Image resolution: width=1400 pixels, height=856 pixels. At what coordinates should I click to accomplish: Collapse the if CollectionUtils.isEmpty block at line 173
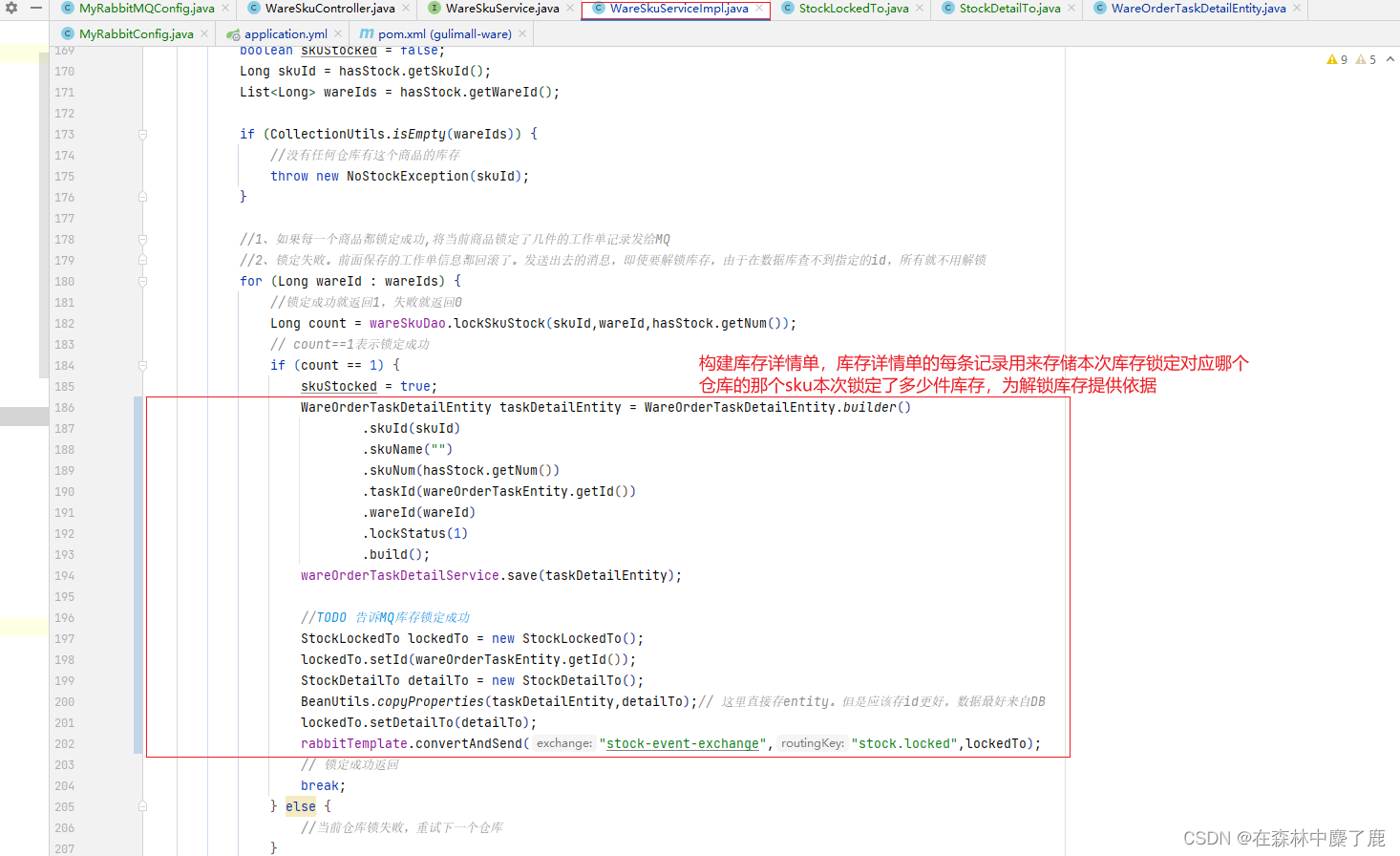pos(142,135)
